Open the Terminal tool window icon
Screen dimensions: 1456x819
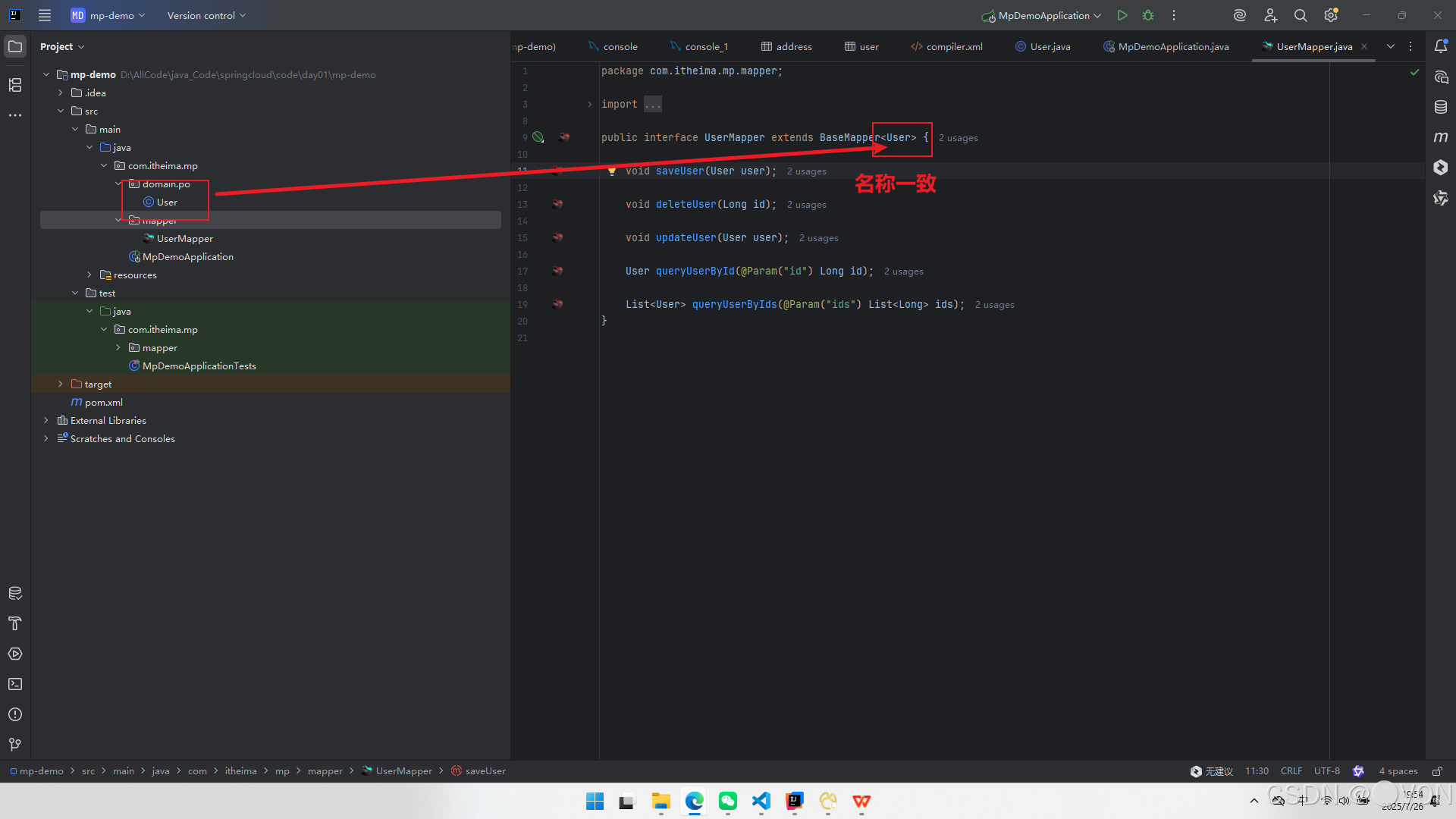15,684
